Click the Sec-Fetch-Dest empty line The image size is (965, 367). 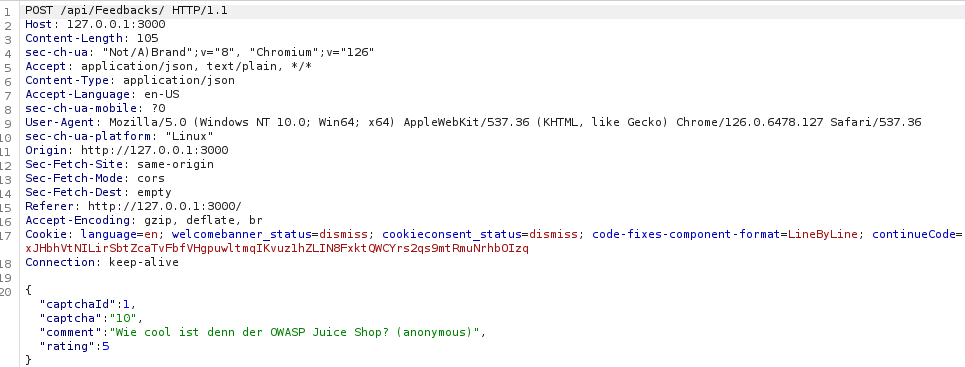click(98, 193)
